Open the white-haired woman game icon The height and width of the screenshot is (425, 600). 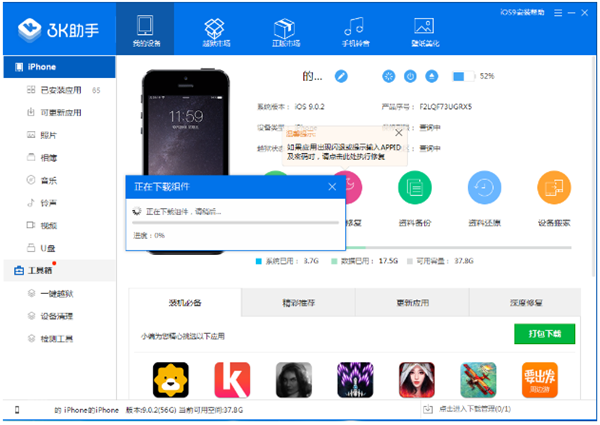417,380
